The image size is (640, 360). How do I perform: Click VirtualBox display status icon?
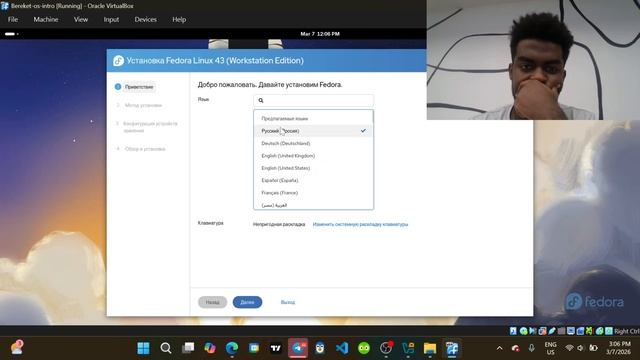[571, 331]
